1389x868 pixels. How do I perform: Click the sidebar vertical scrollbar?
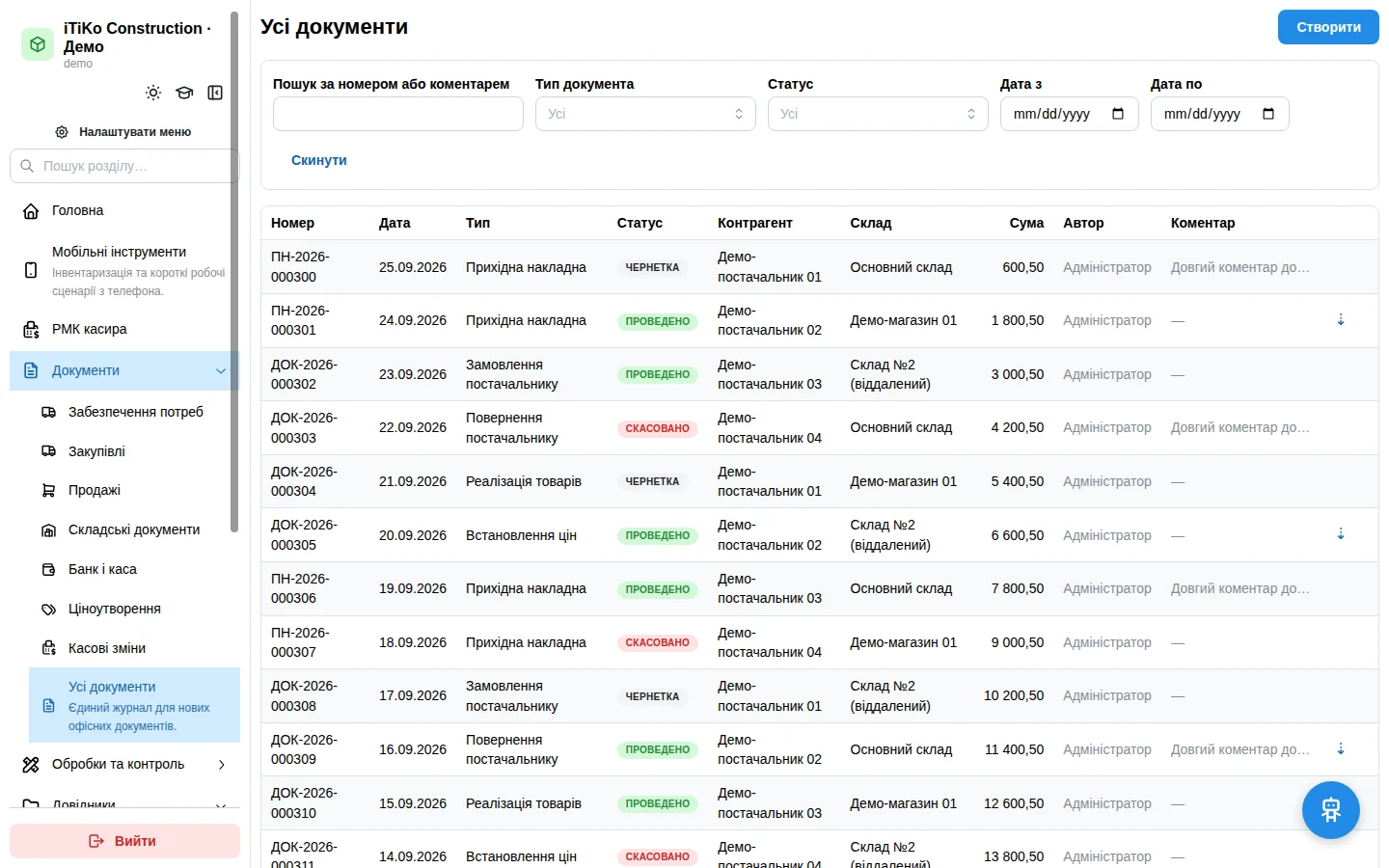pos(234,272)
